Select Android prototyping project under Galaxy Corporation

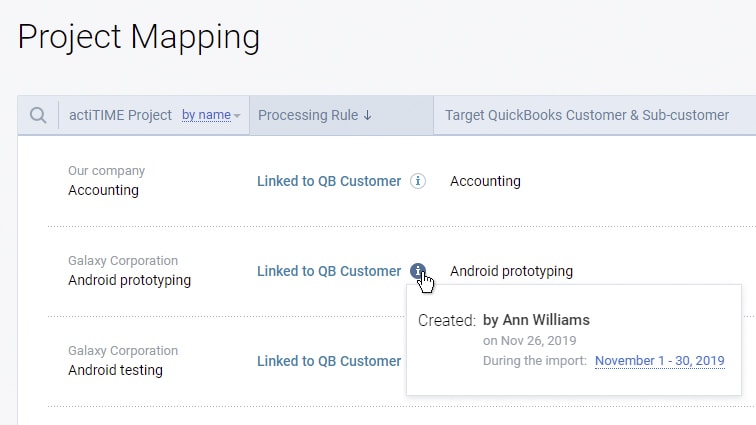pos(129,280)
